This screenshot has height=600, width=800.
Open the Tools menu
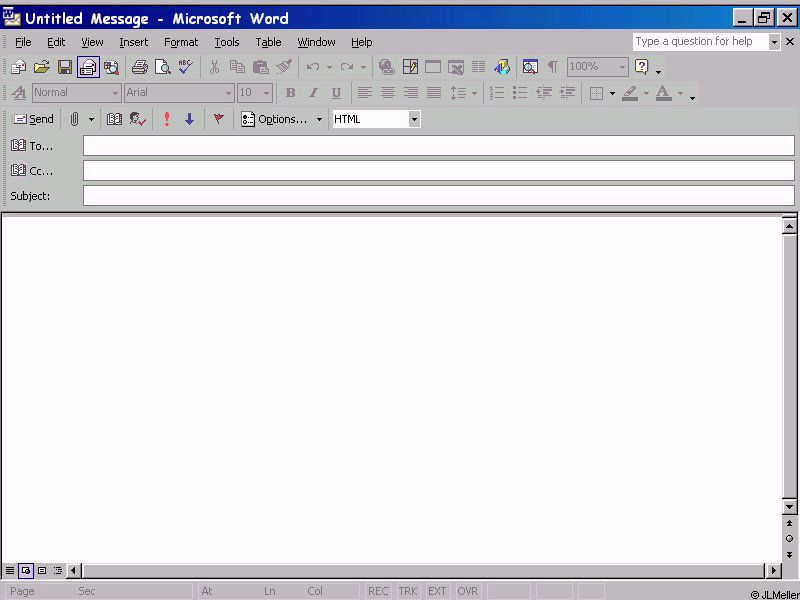pos(227,42)
